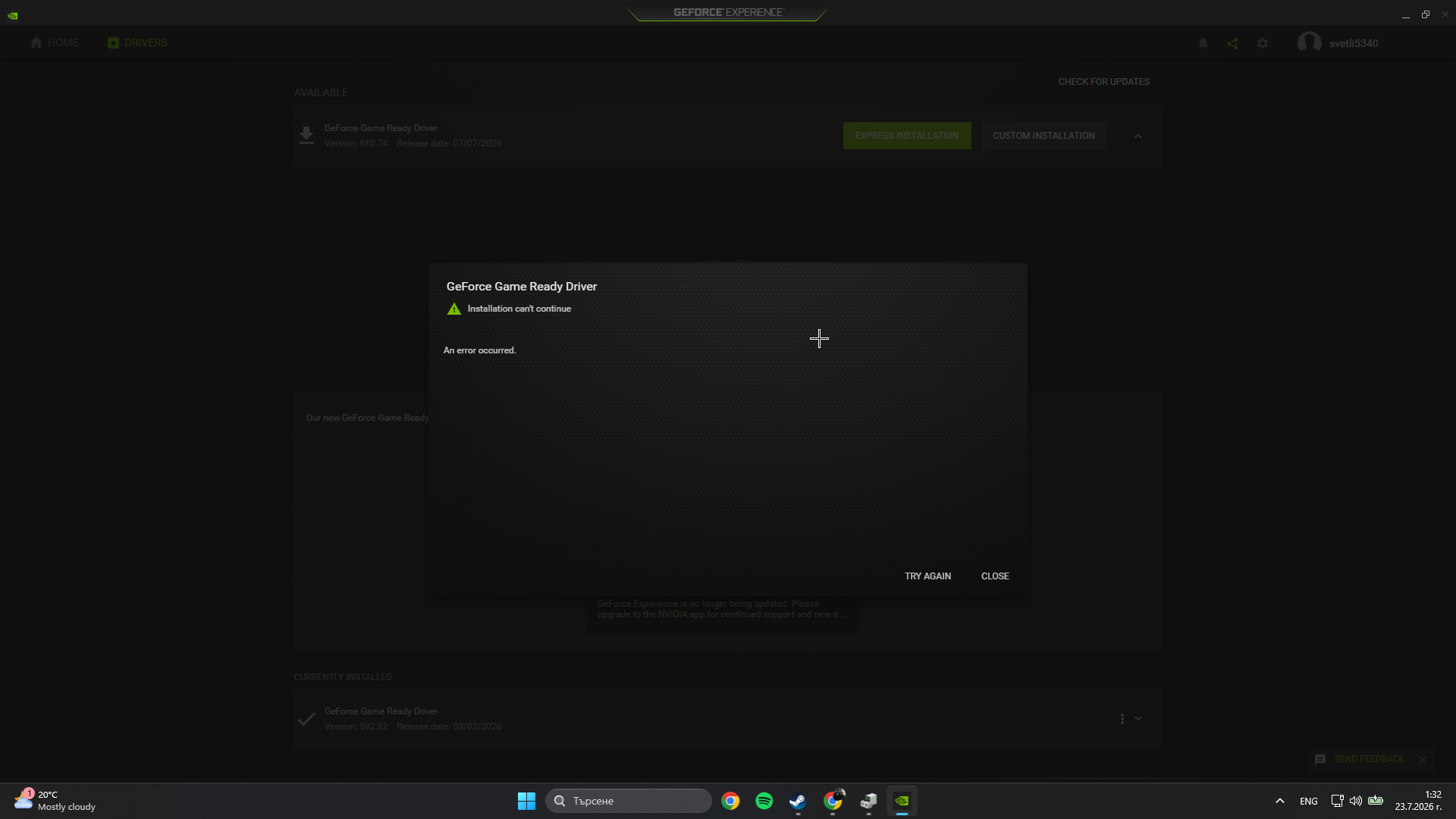Switch to the HOME tab
The height and width of the screenshot is (819, 1456).
click(x=55, y=43)
